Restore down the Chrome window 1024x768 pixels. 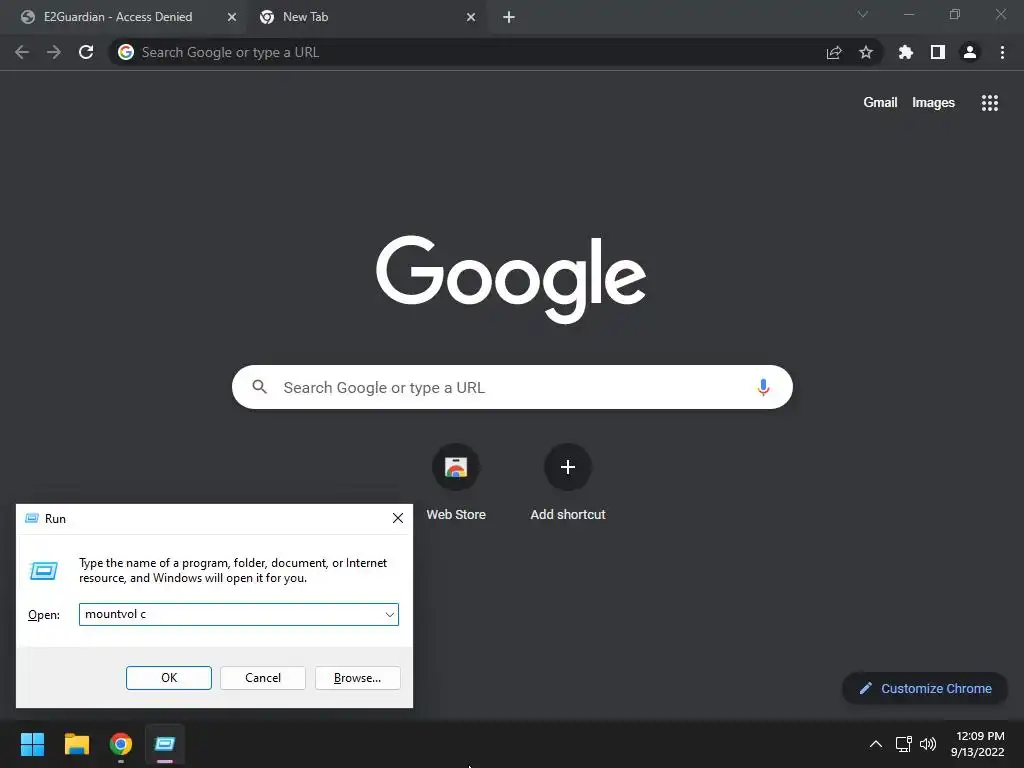pyautogui.click(x=955, y=14)
